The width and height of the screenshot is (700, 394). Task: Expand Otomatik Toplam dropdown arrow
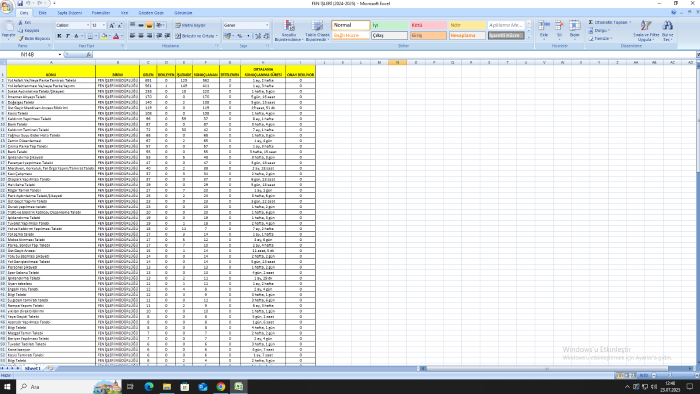[x=630, y=22]
